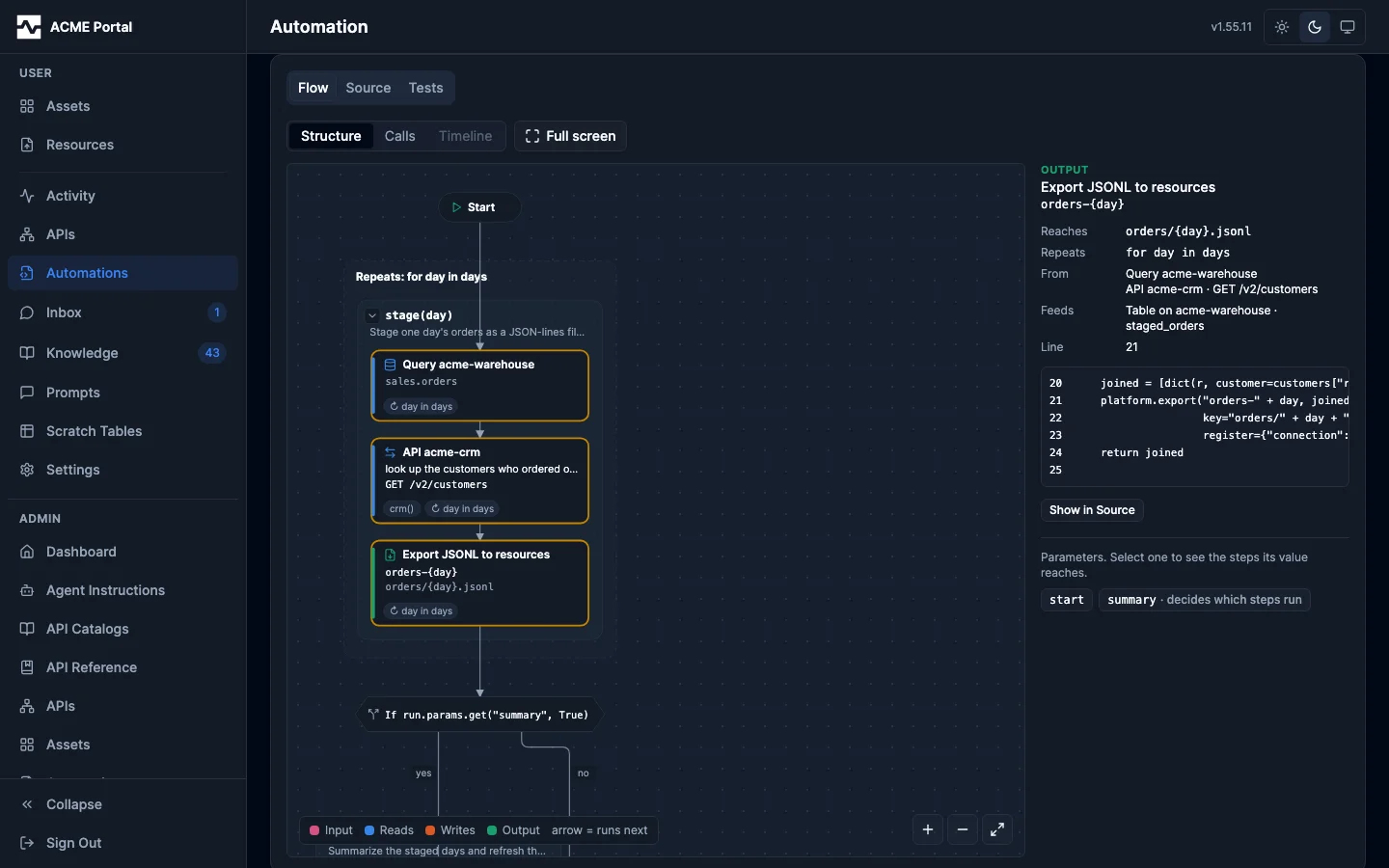Viewport: 1389px width, 868px height.
Task: Click the Show in Source button
Action: [x=1092, y=510]
